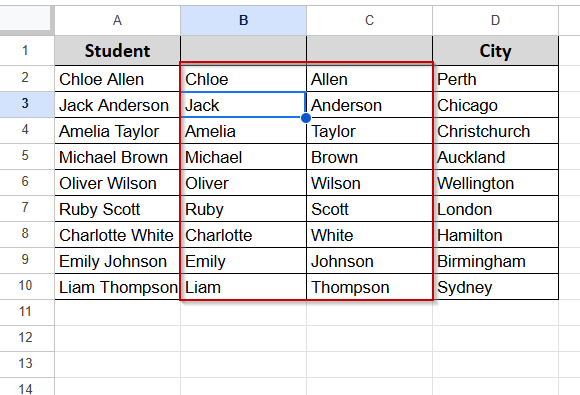Select column C header
580x395 pixels.
[370, 20]
